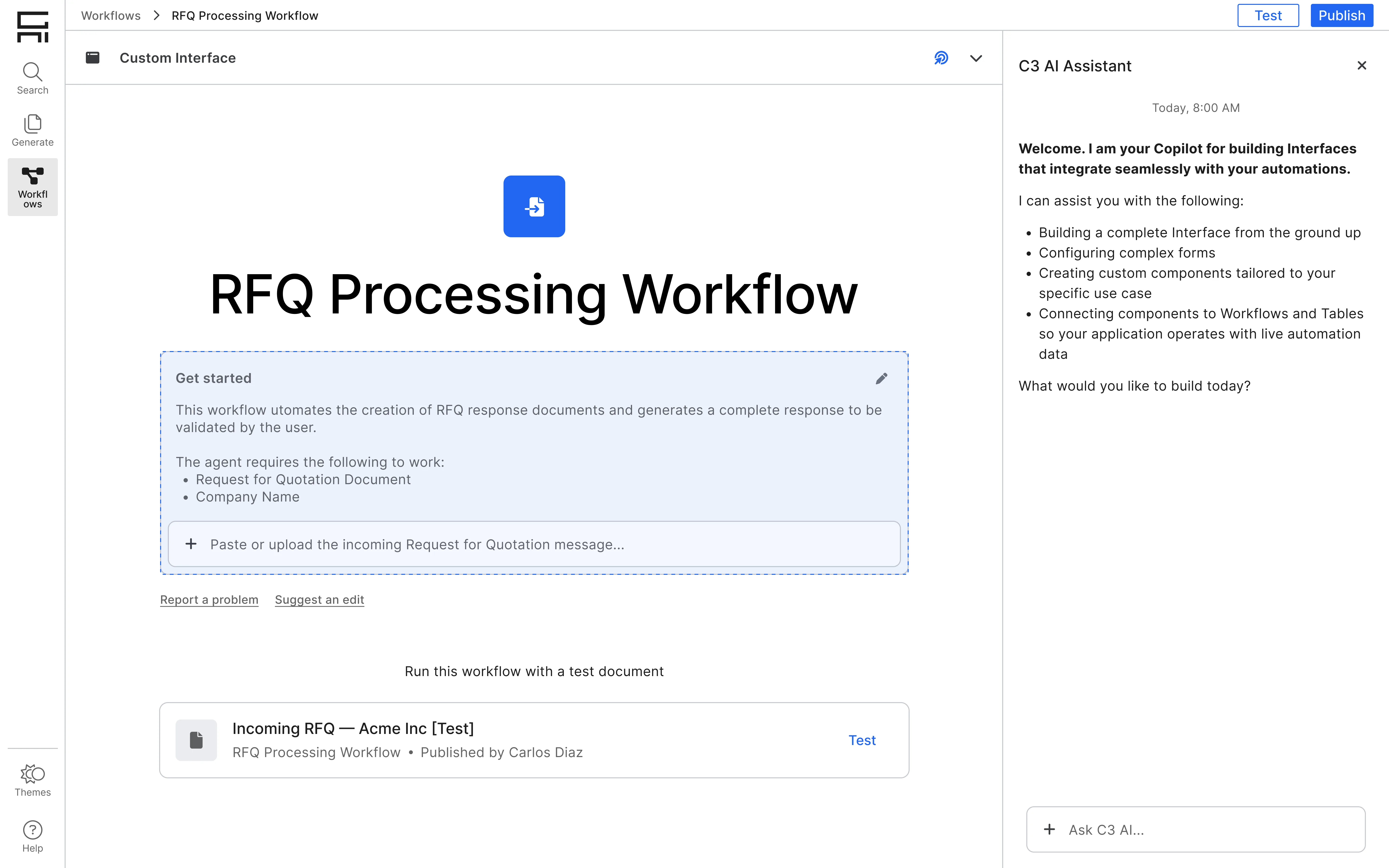Screen dimensions: 1389x868
Task: Close the C3 AI Assistant panel
Action: coord(1362,65)
